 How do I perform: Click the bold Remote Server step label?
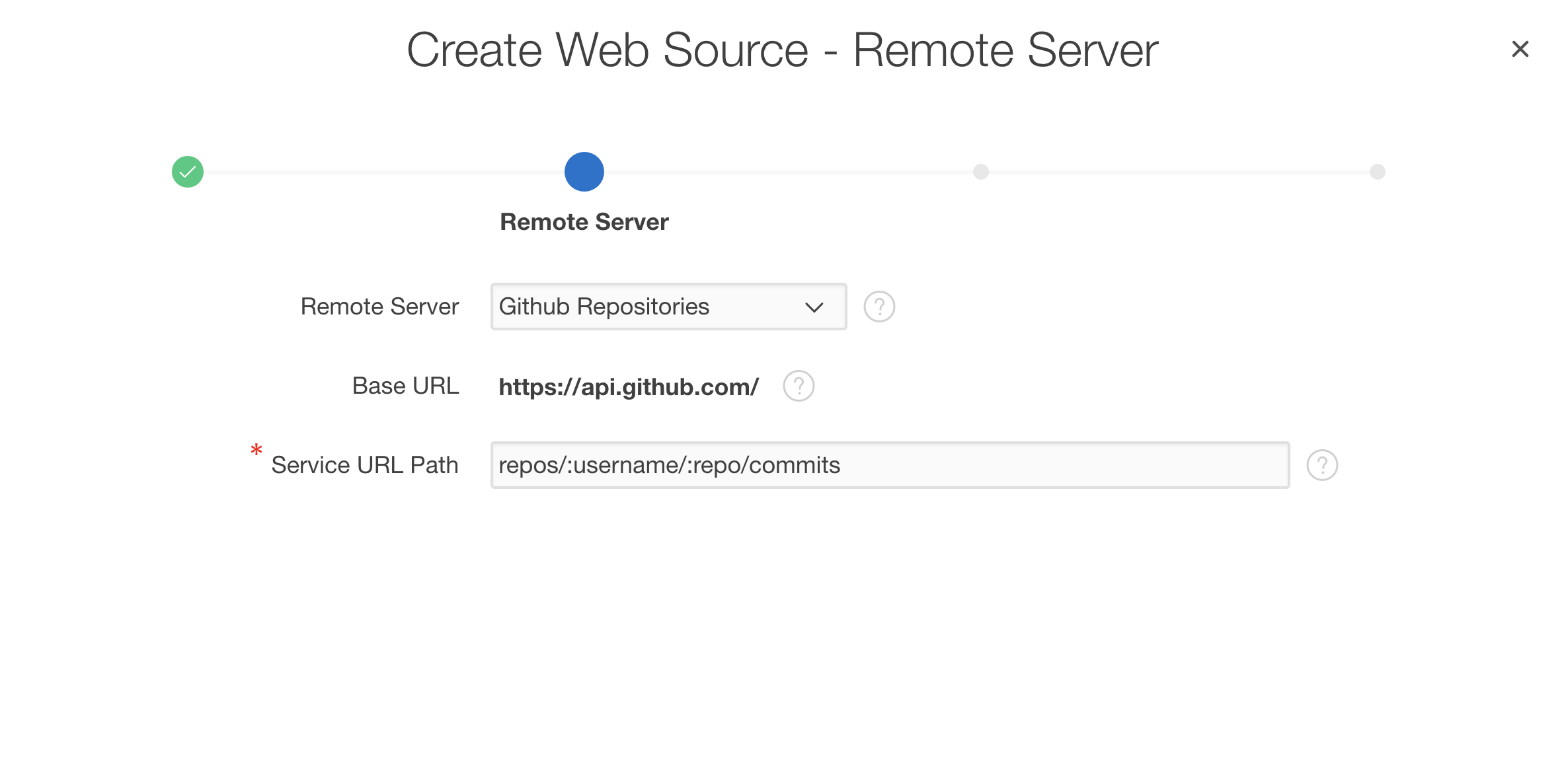click(x=584, y=222)
